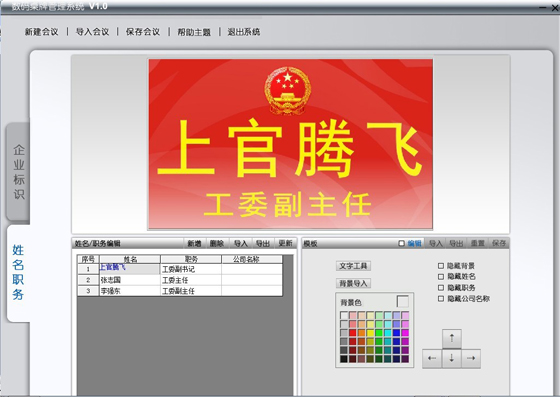560x397 pixels.
Task: Click 删除 in name editor toolbar
Action: click(x=217, y=243)
